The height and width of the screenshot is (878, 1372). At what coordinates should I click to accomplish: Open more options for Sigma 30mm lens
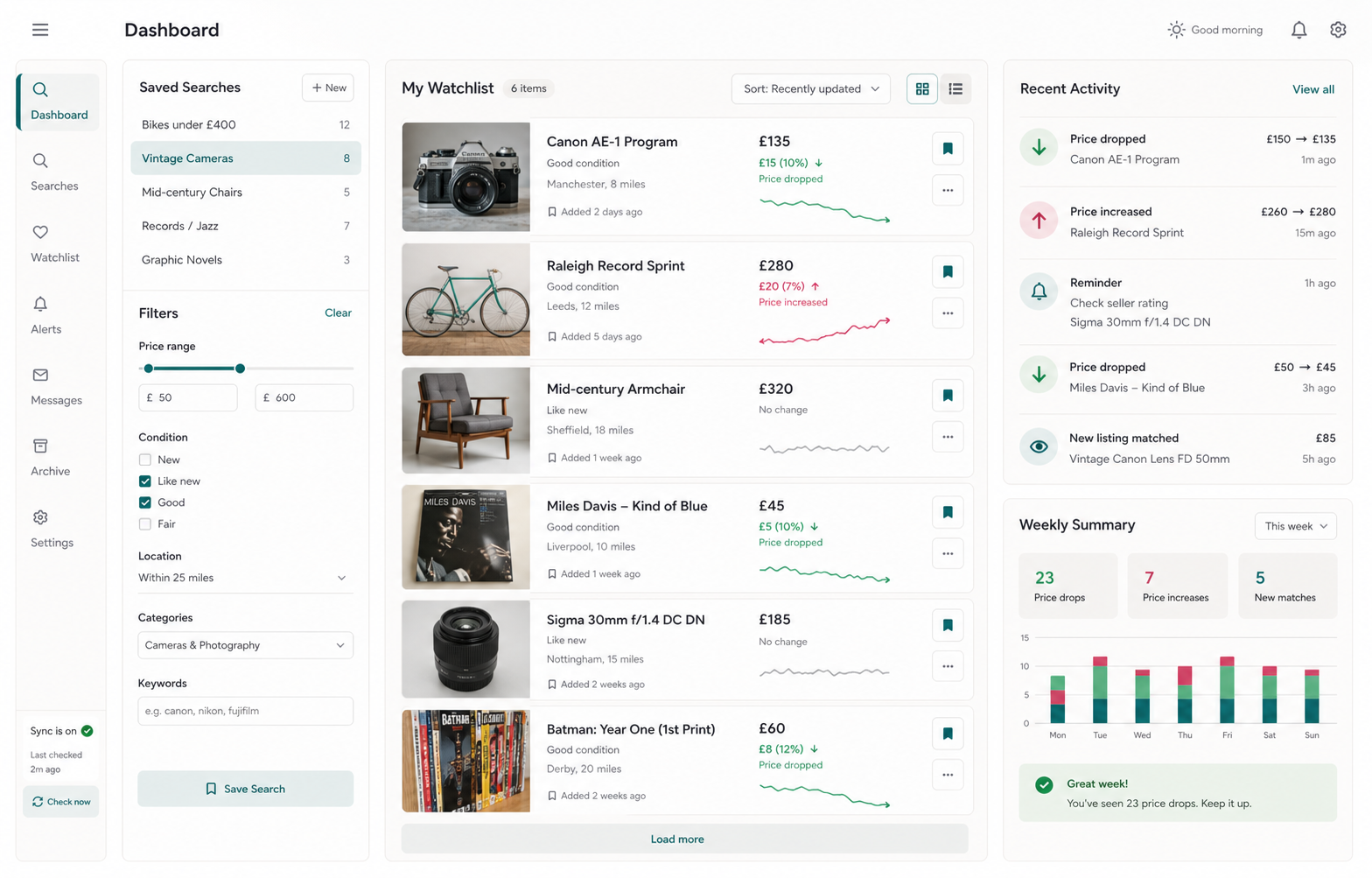coord(948,666)
